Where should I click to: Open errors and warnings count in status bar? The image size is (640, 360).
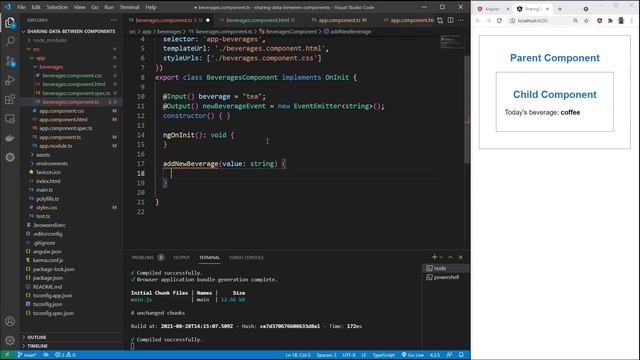65,355
